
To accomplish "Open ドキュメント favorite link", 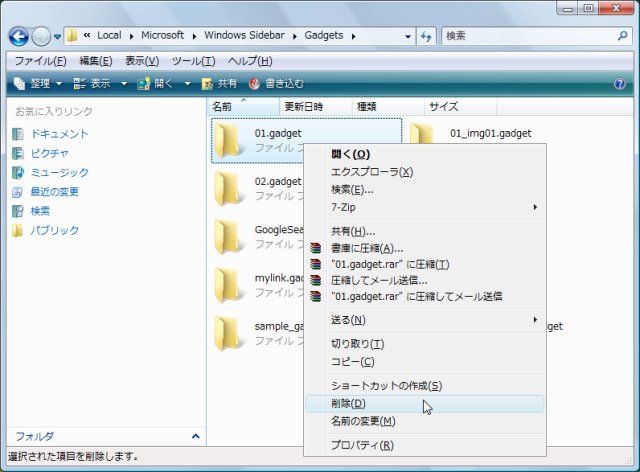I will coord(60,134).
